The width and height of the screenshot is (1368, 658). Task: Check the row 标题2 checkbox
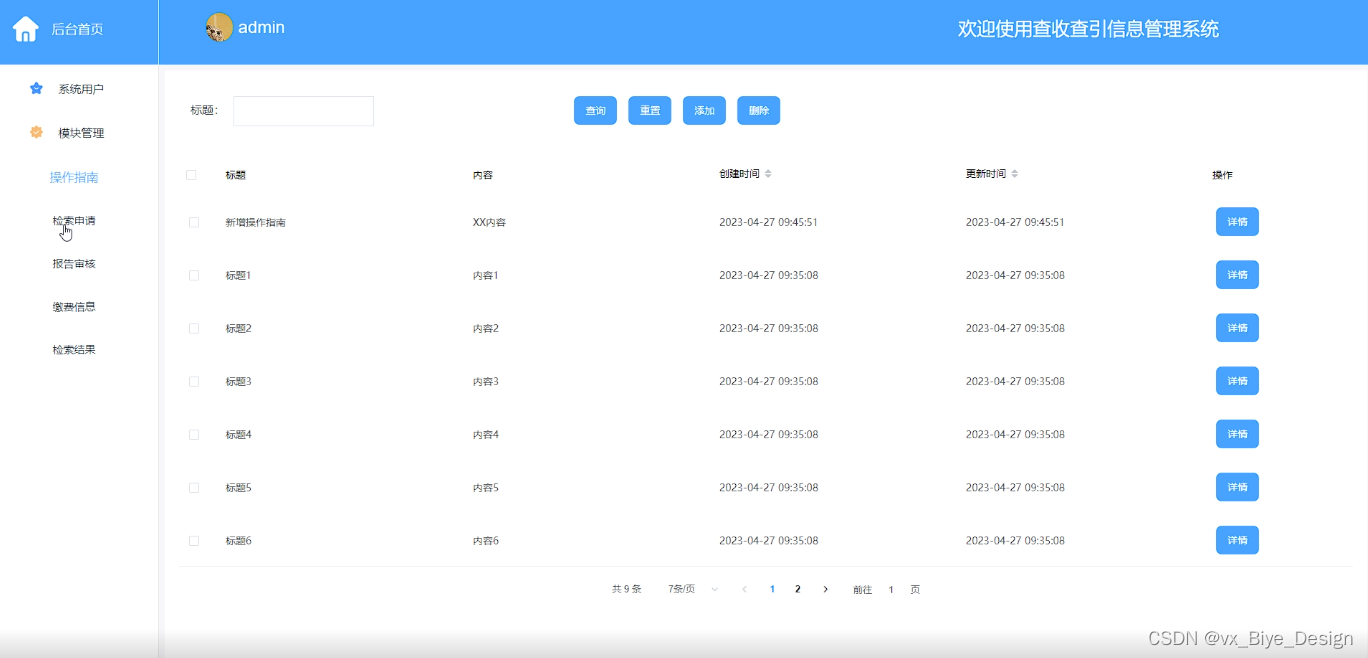pyautogui.click(x=194, y=328)
